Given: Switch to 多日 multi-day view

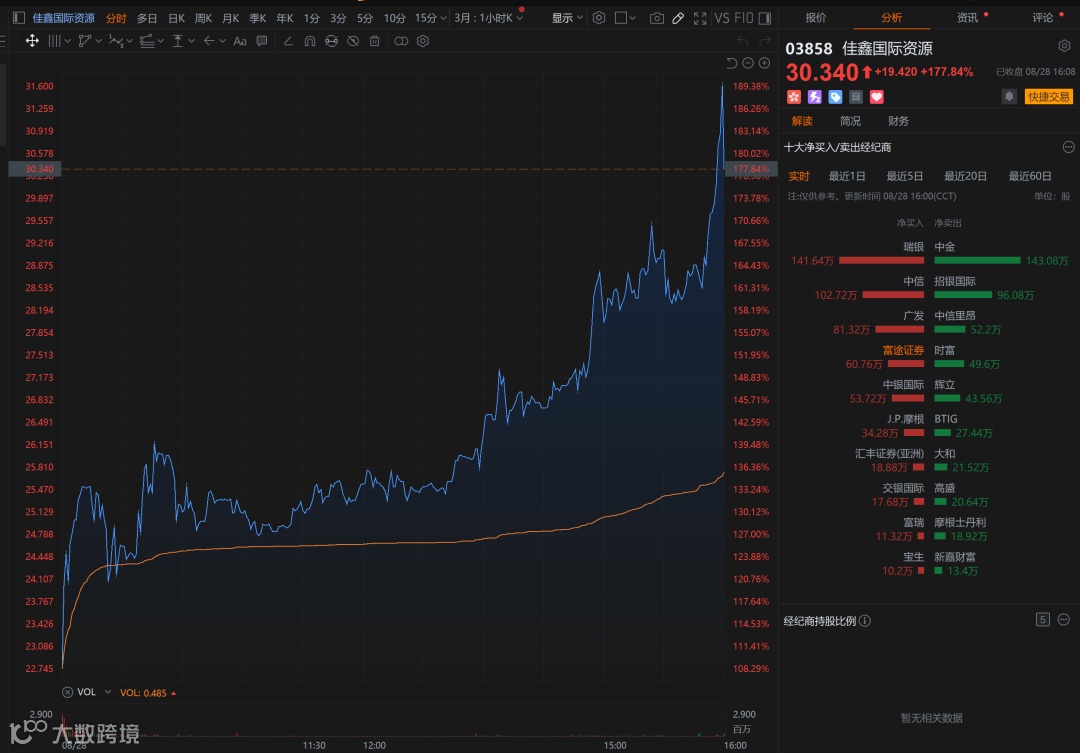Looking at the screenshot, I should click(x=147, y=18).
